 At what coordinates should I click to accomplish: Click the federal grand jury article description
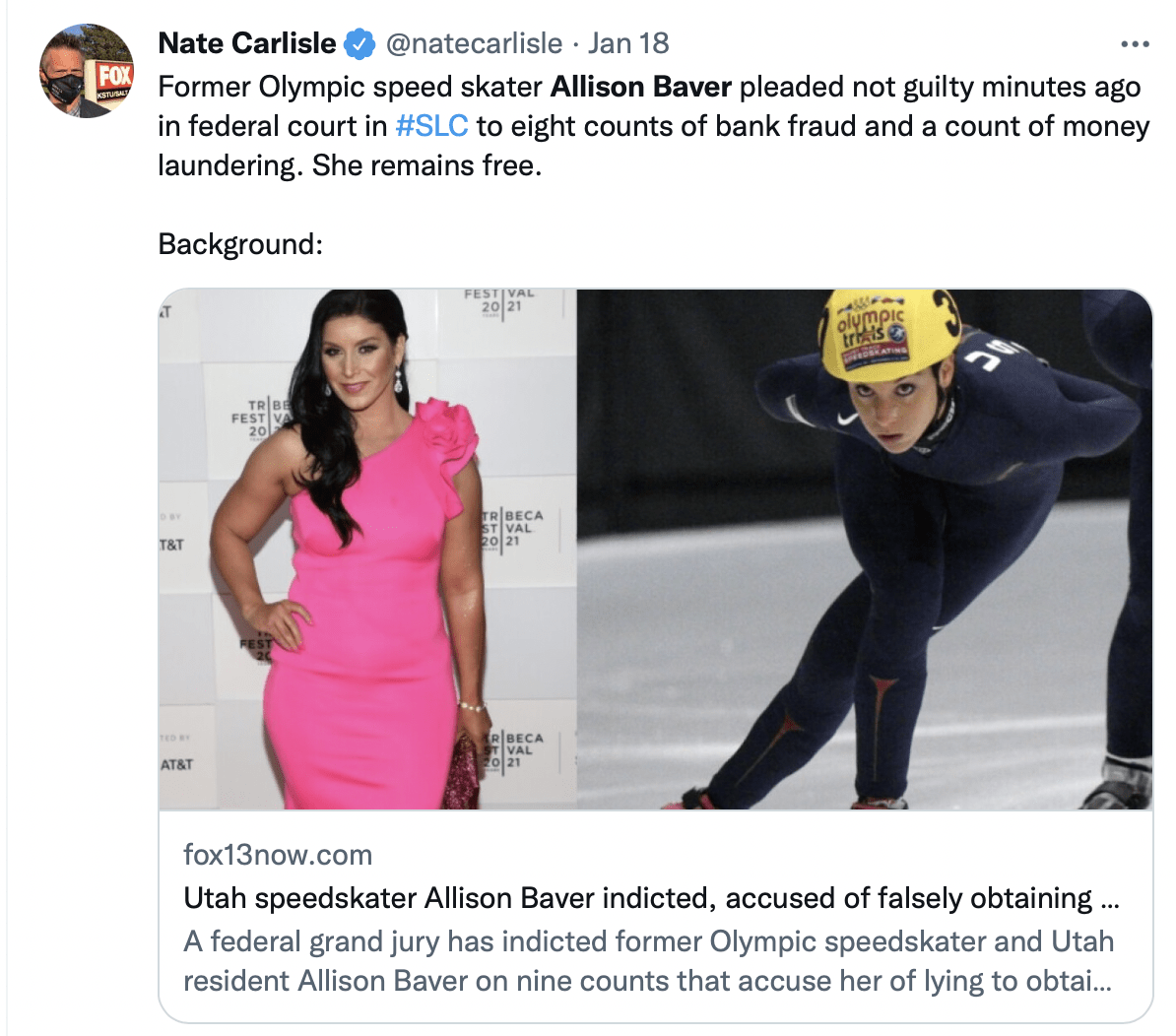pos(649,961)
